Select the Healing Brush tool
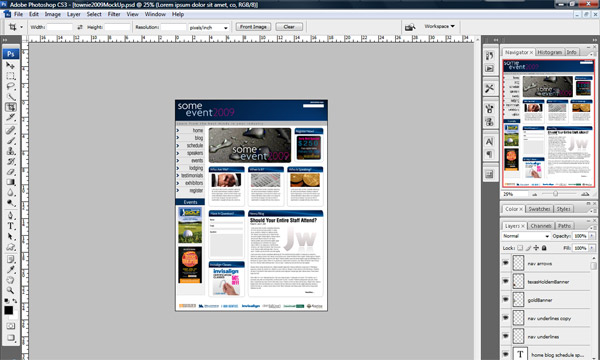Viewport: 600px width, 360px height. click(x=10, y=130)
